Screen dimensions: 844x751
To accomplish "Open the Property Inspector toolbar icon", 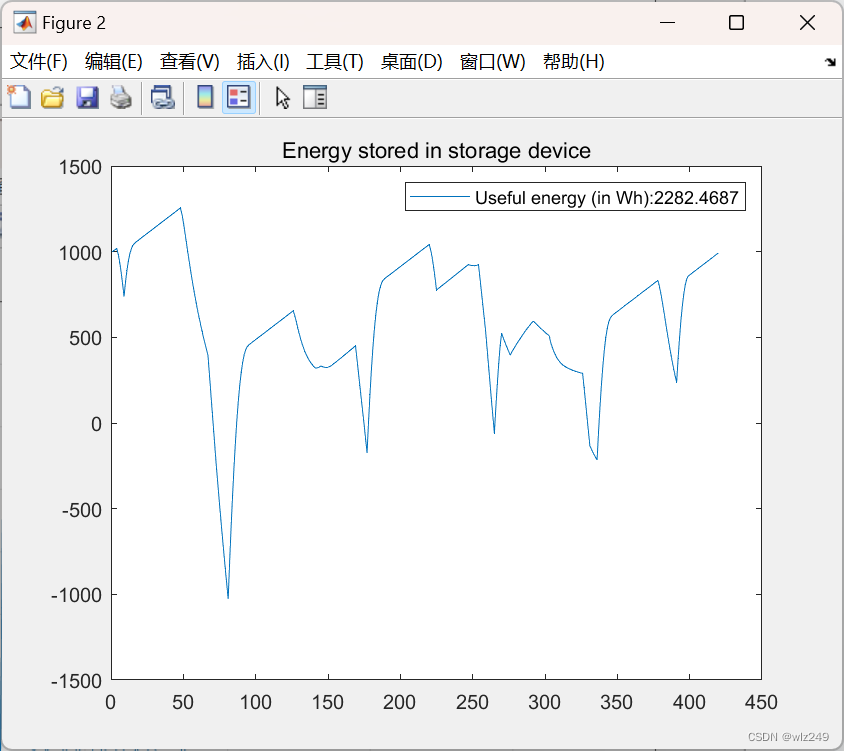I will point(315,97).
